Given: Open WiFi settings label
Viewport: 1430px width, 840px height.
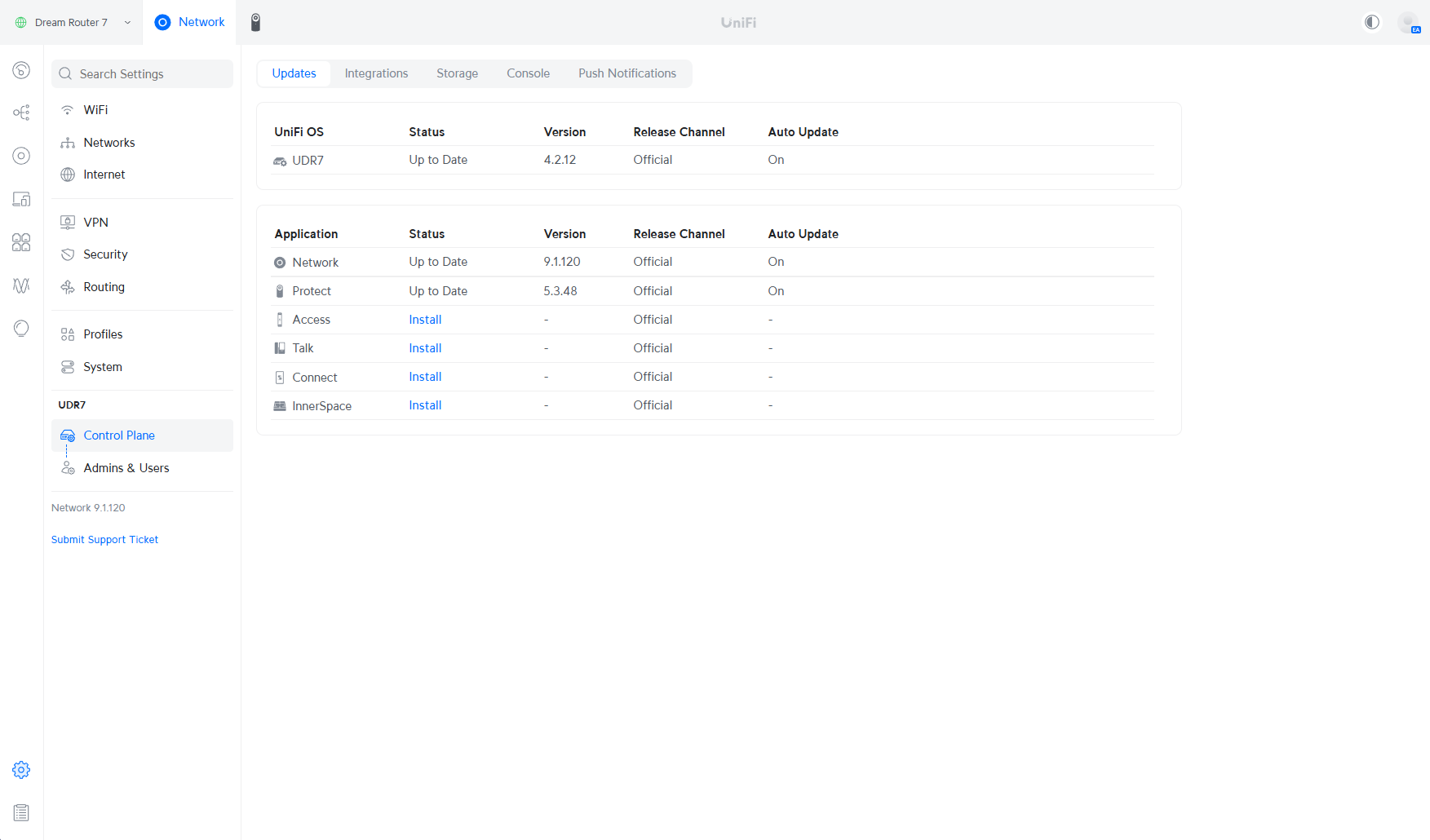Looking at the screenshot, I should click(x=95, y=110).
